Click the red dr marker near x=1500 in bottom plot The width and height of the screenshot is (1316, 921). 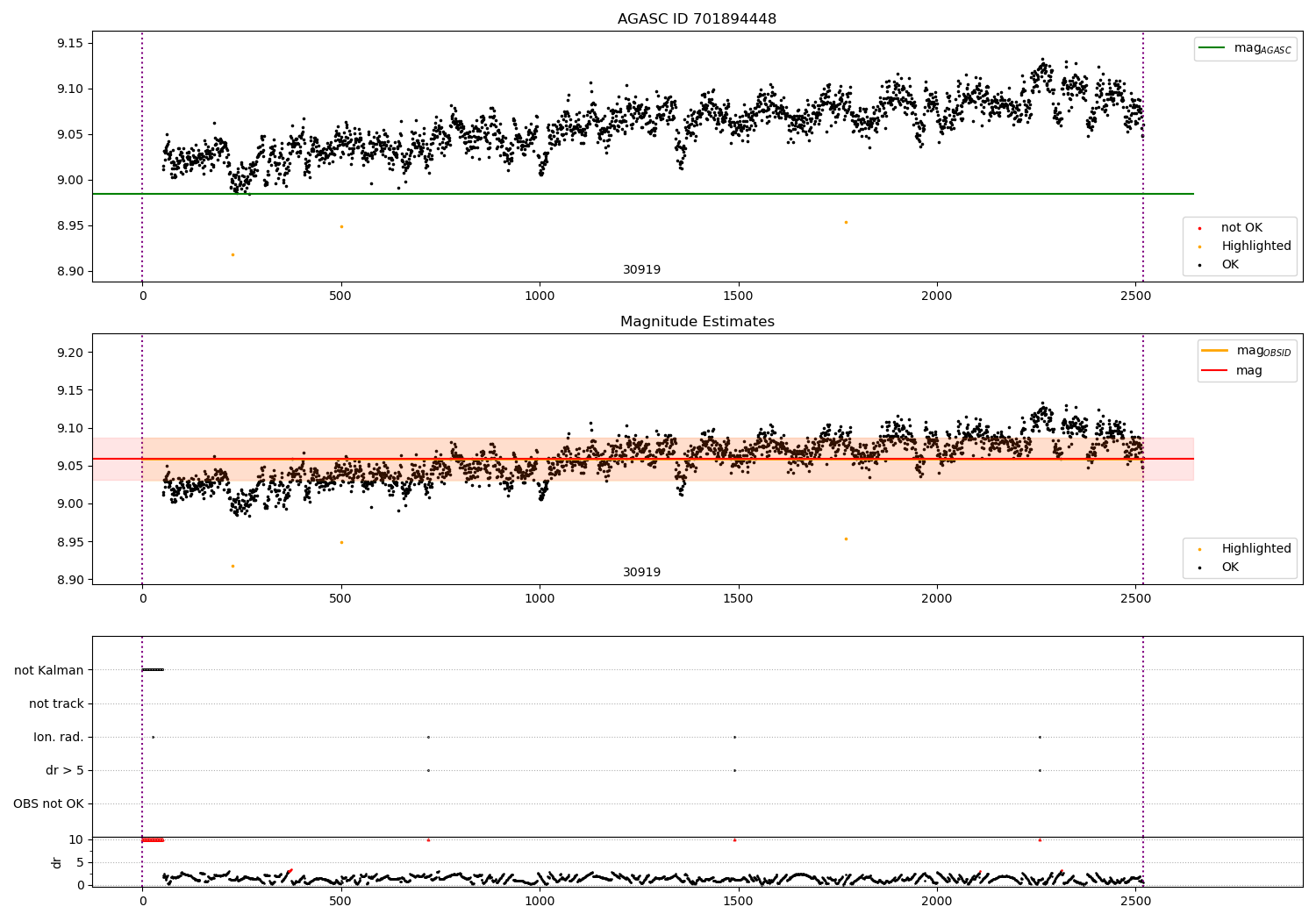tap(734, 839)
